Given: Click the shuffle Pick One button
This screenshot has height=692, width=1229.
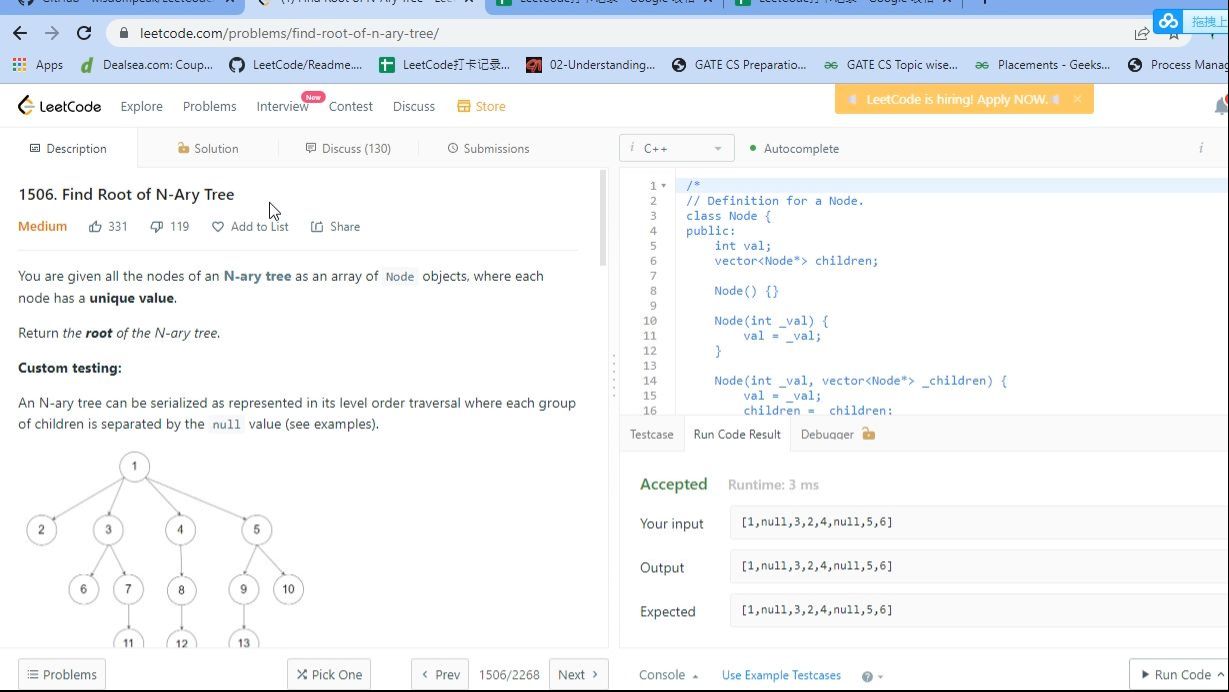Looking at the screenshot, I should pos(329,674).
